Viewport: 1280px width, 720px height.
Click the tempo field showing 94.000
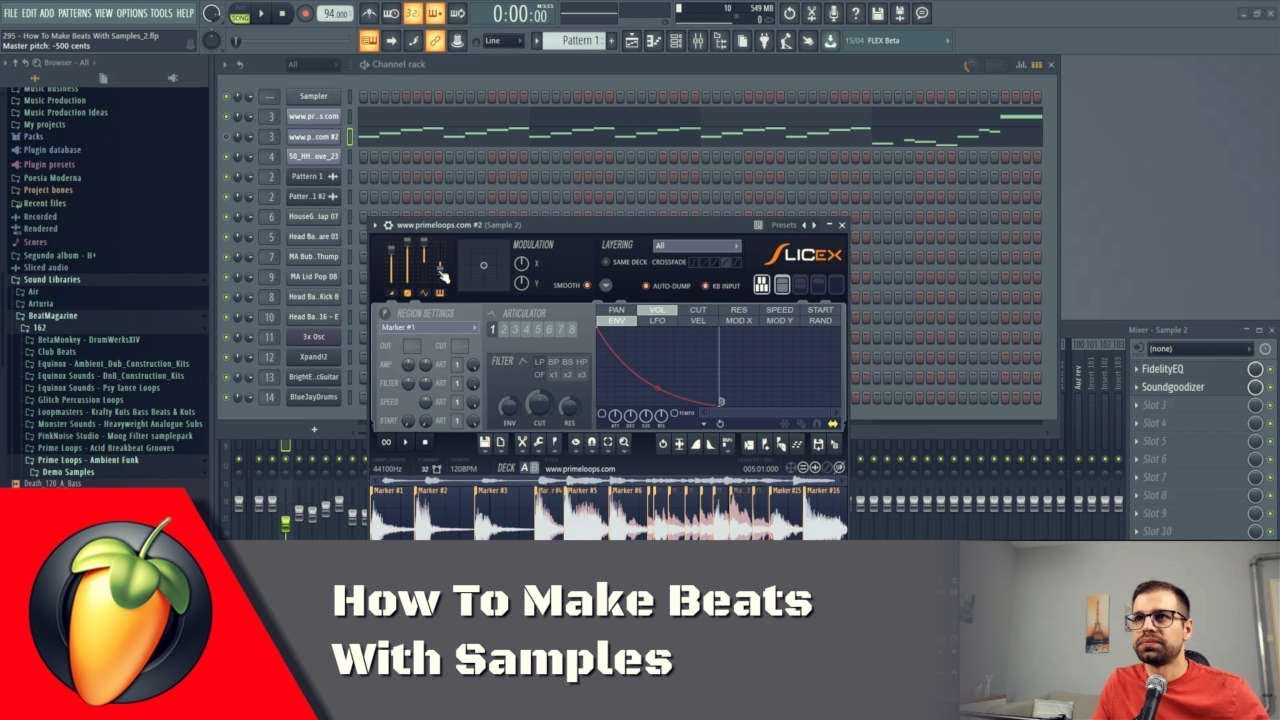pos(335,14)
